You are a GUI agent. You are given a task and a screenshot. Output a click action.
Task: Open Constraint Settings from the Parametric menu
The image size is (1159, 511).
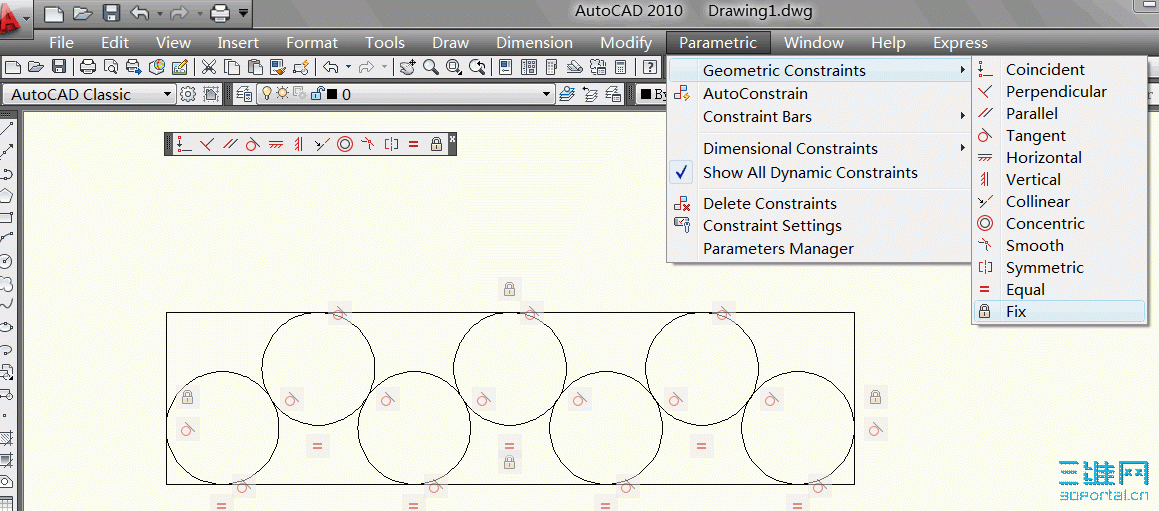pyautogui.click(x=820, y=226)
